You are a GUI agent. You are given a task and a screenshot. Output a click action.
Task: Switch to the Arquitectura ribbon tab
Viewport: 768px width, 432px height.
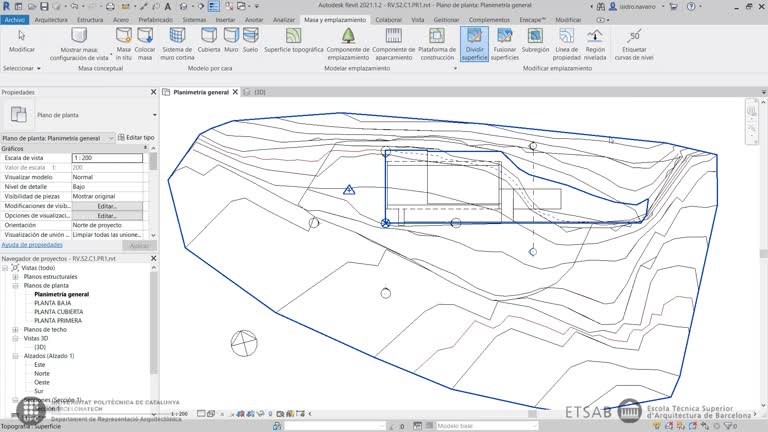pos(52,19)
